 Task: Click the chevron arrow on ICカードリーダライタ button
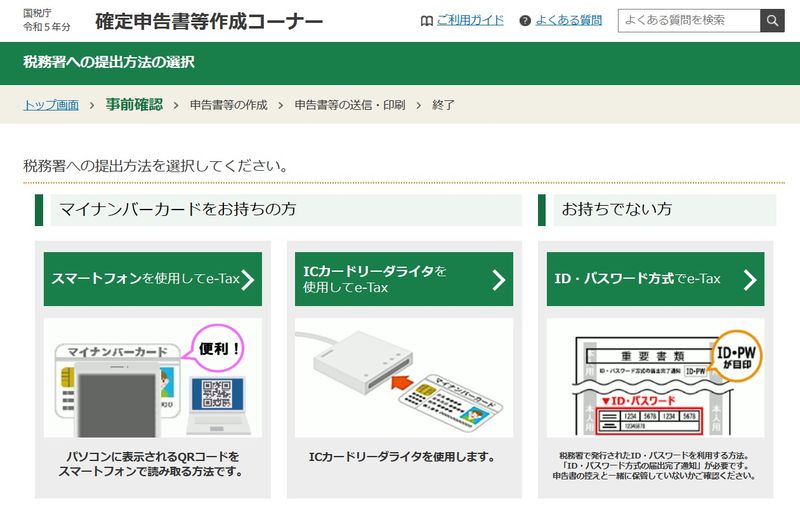click(499, 280)
